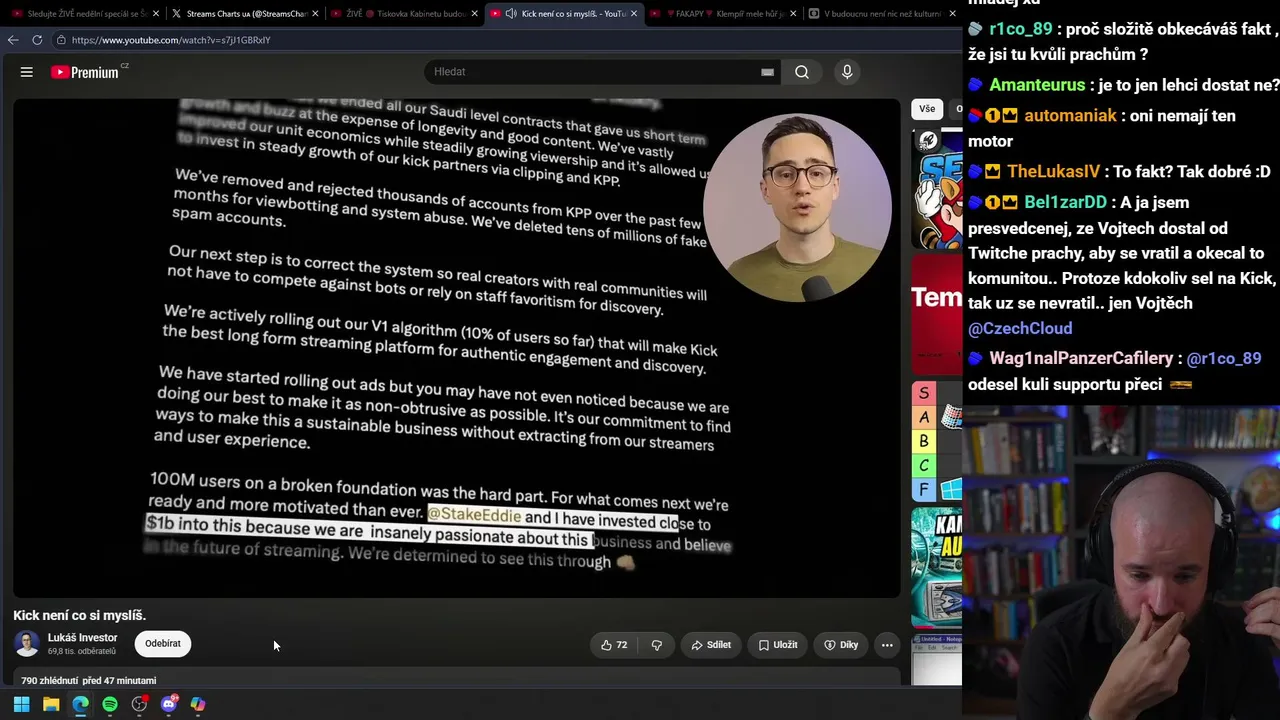This screenshot has width=1280, height=720.
Task: Close the Tiskovka Kabinetu tab
Action: 475,14
